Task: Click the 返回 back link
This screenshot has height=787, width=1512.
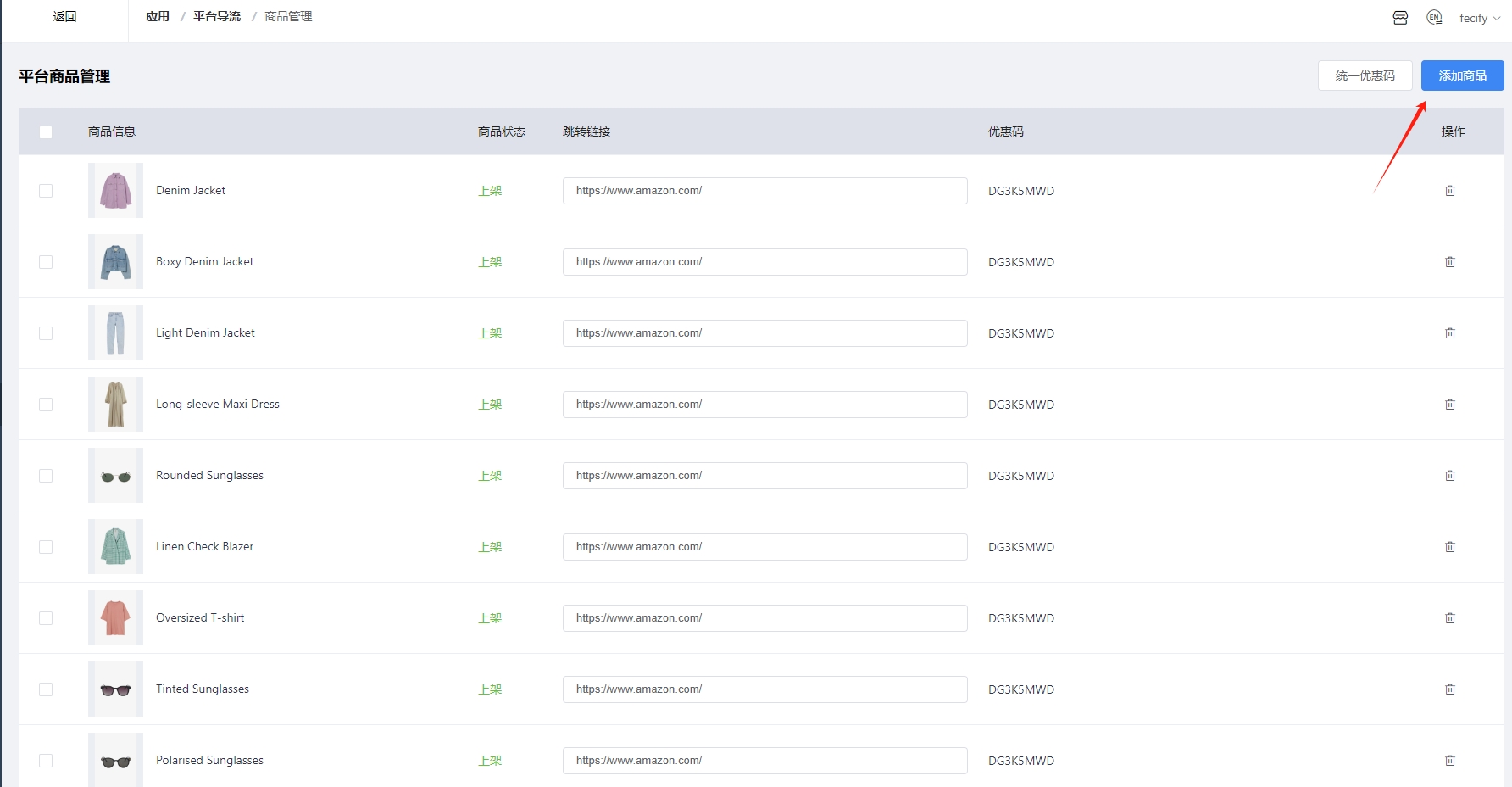Action: pos(64,16)
